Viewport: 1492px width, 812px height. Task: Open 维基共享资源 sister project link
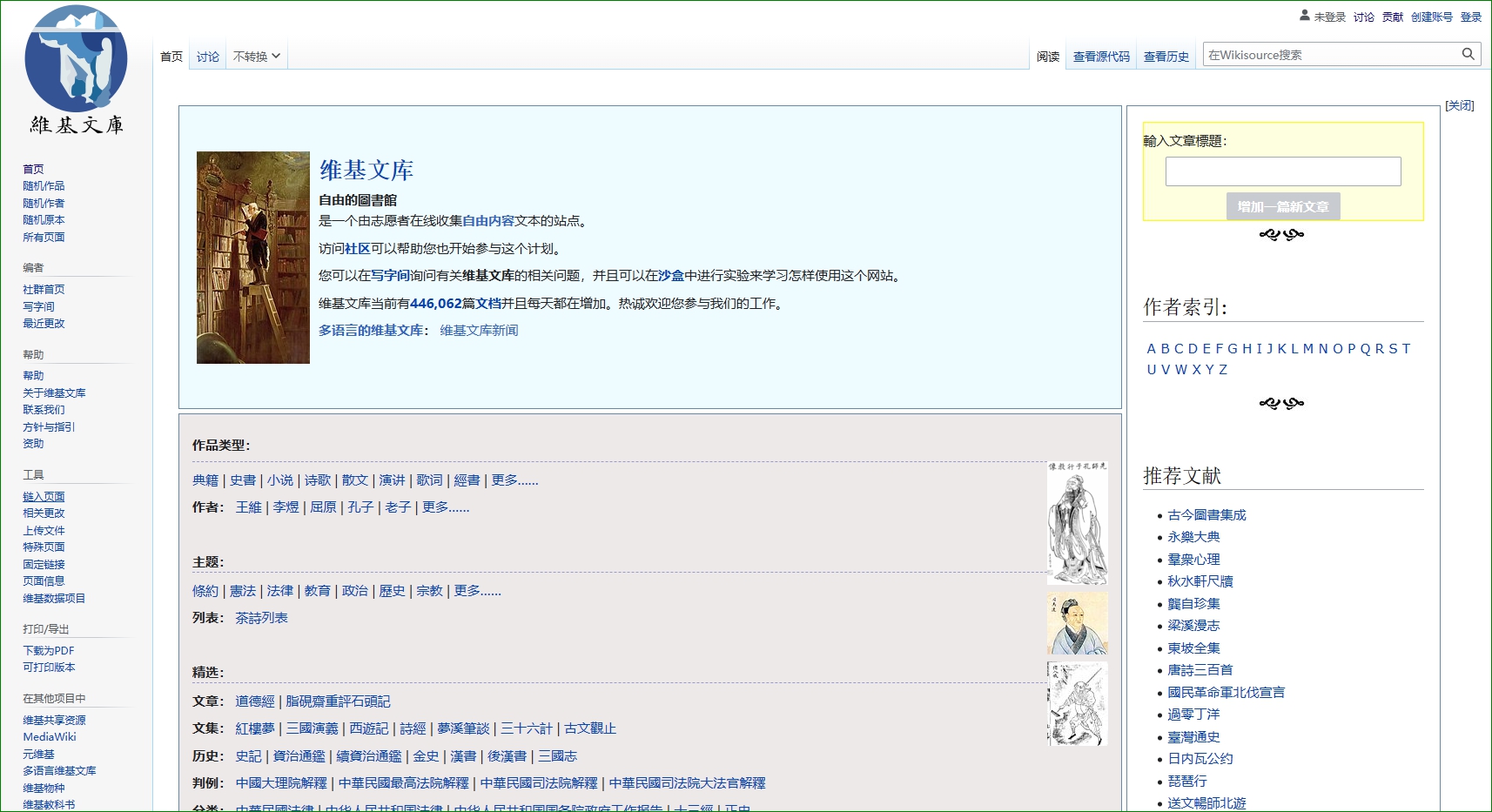(54, 720)
